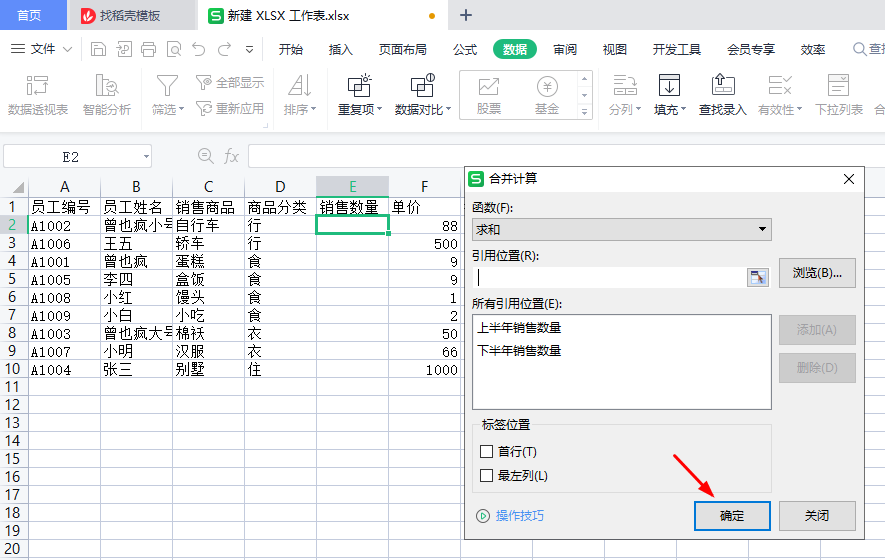
Task: Open duplicates (重复项) tool
Action: pyautogui.click(x=360, y=95)
